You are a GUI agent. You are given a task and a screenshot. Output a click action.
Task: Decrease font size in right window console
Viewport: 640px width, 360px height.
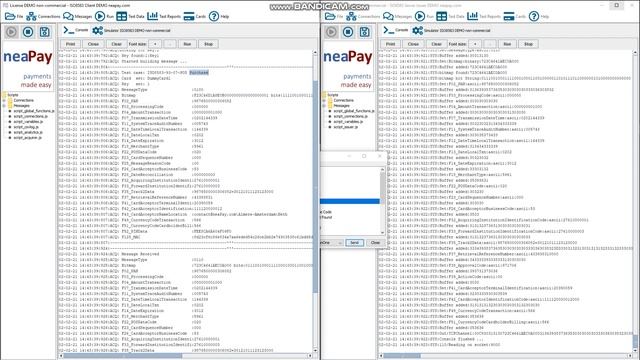point(490,44)
